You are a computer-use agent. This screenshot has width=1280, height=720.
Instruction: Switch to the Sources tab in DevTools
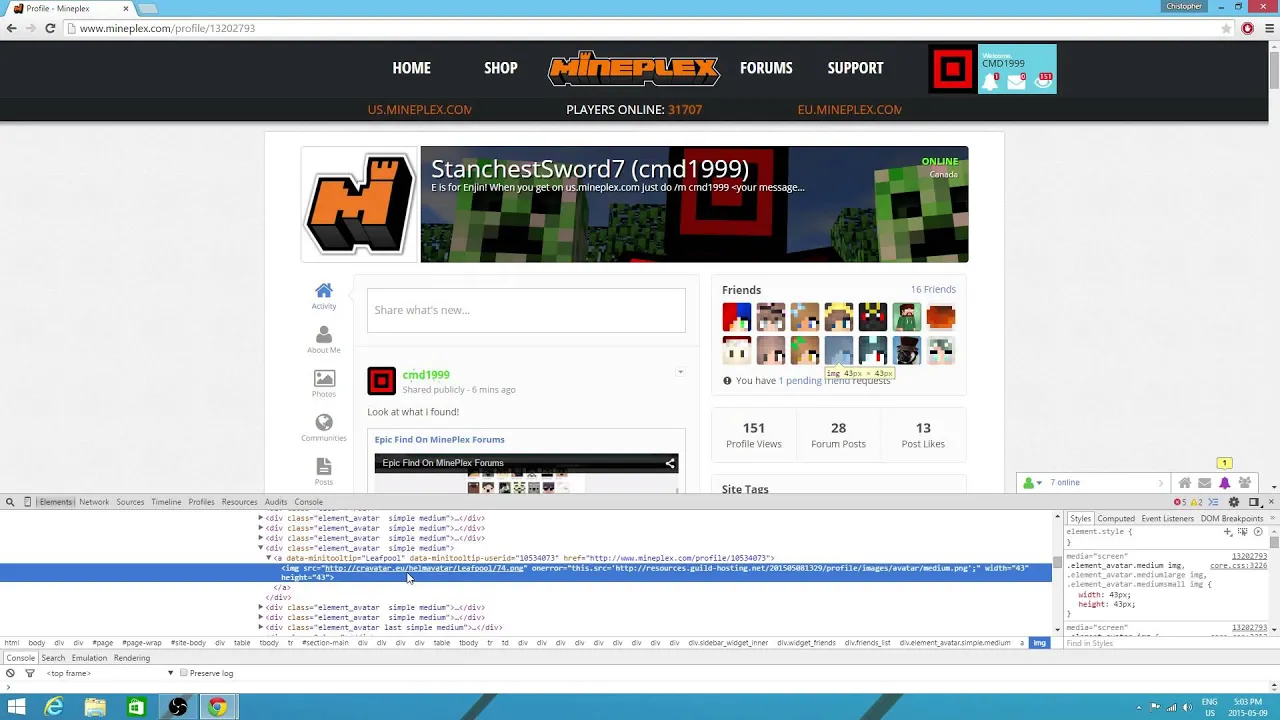tap(130, 502)
